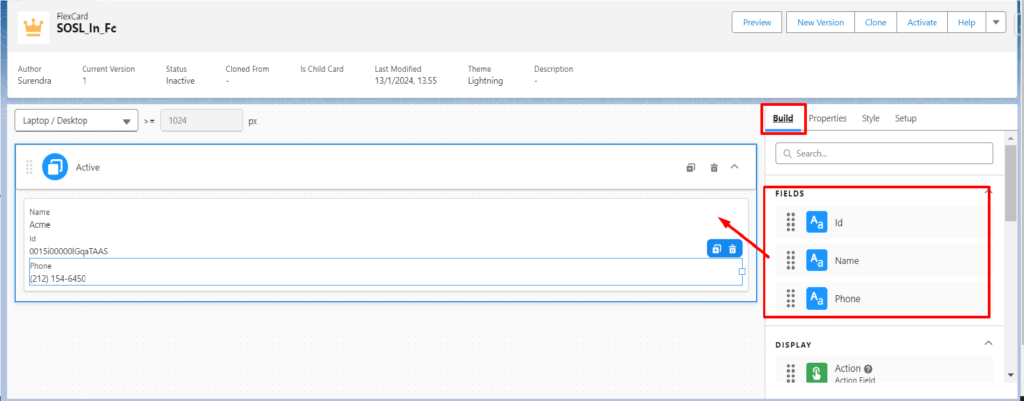Click the Phone label in FIELDS list
Viewport: 1024px width, 401px height.
[847, 298]
